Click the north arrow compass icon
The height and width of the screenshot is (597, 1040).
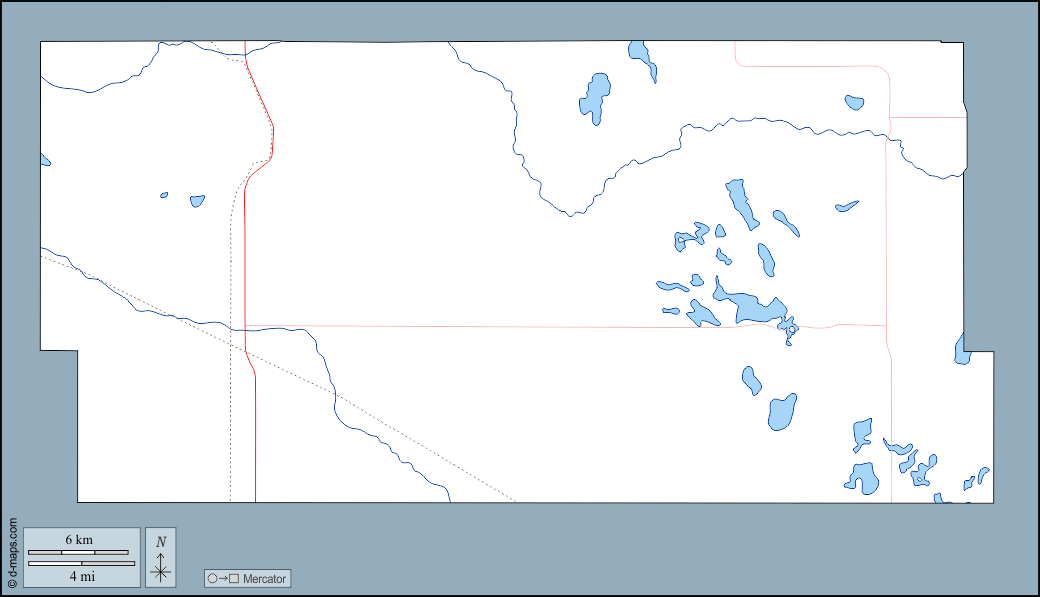pyautogui.click(x=160, y=558)
